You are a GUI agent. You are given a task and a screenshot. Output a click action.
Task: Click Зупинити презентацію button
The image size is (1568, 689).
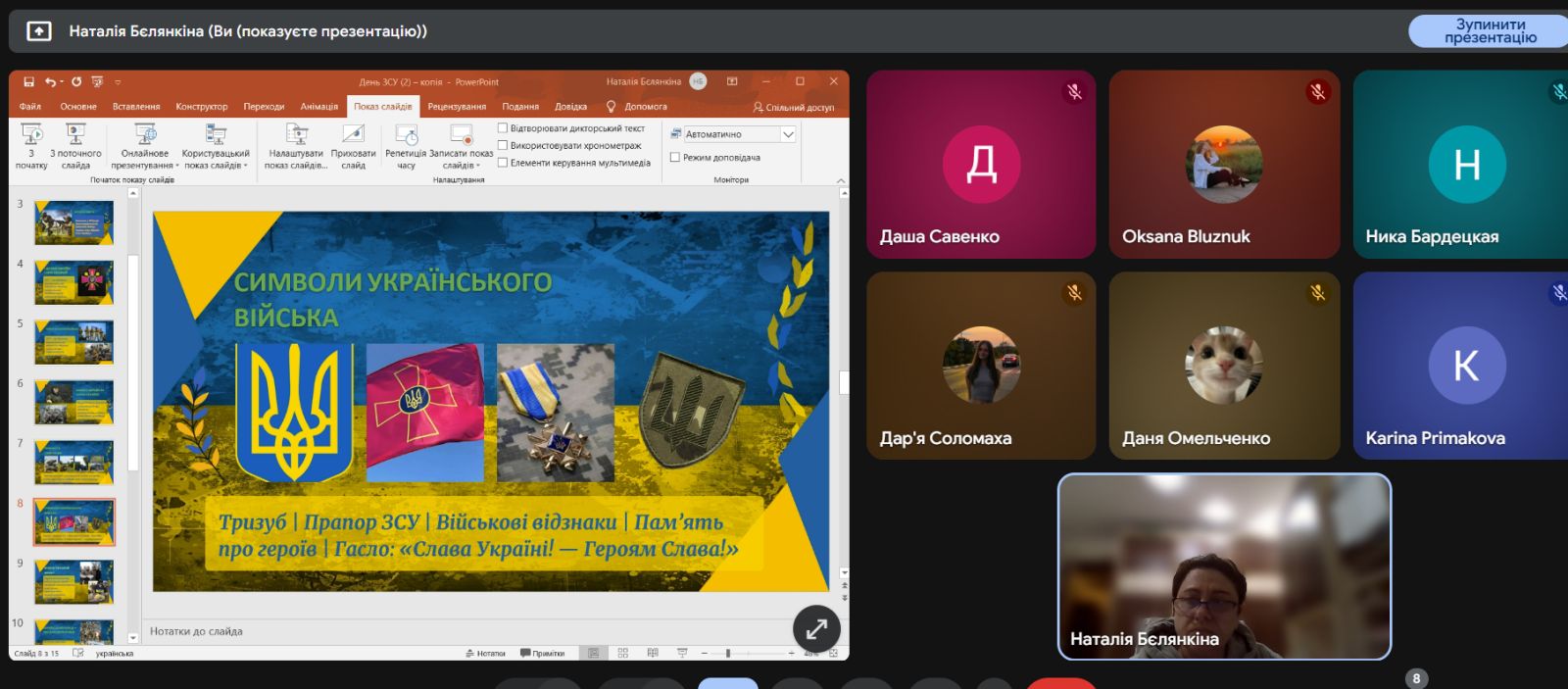1489,31
